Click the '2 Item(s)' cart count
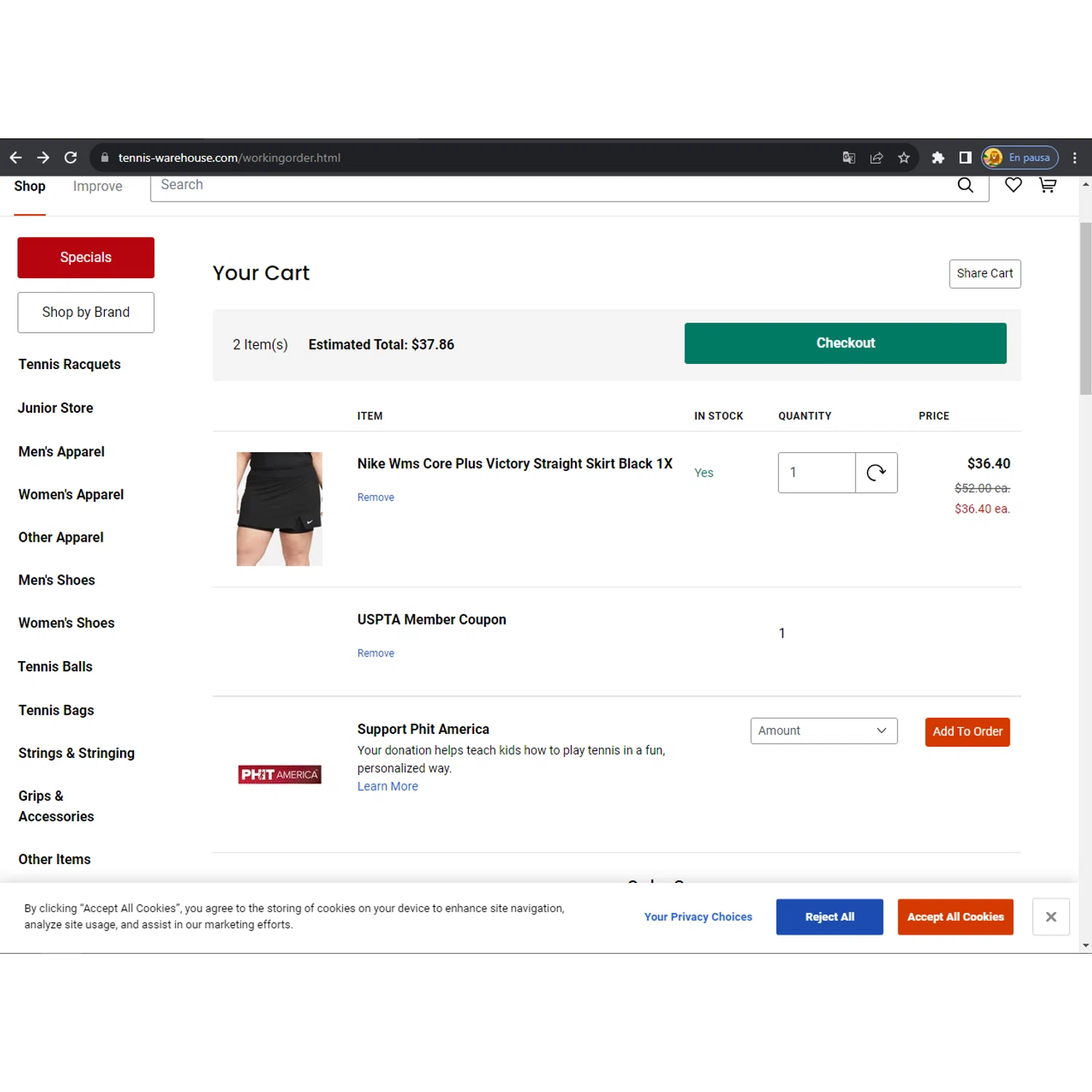This screenshot has width=1092, height=1092. [x=260, y=344]
